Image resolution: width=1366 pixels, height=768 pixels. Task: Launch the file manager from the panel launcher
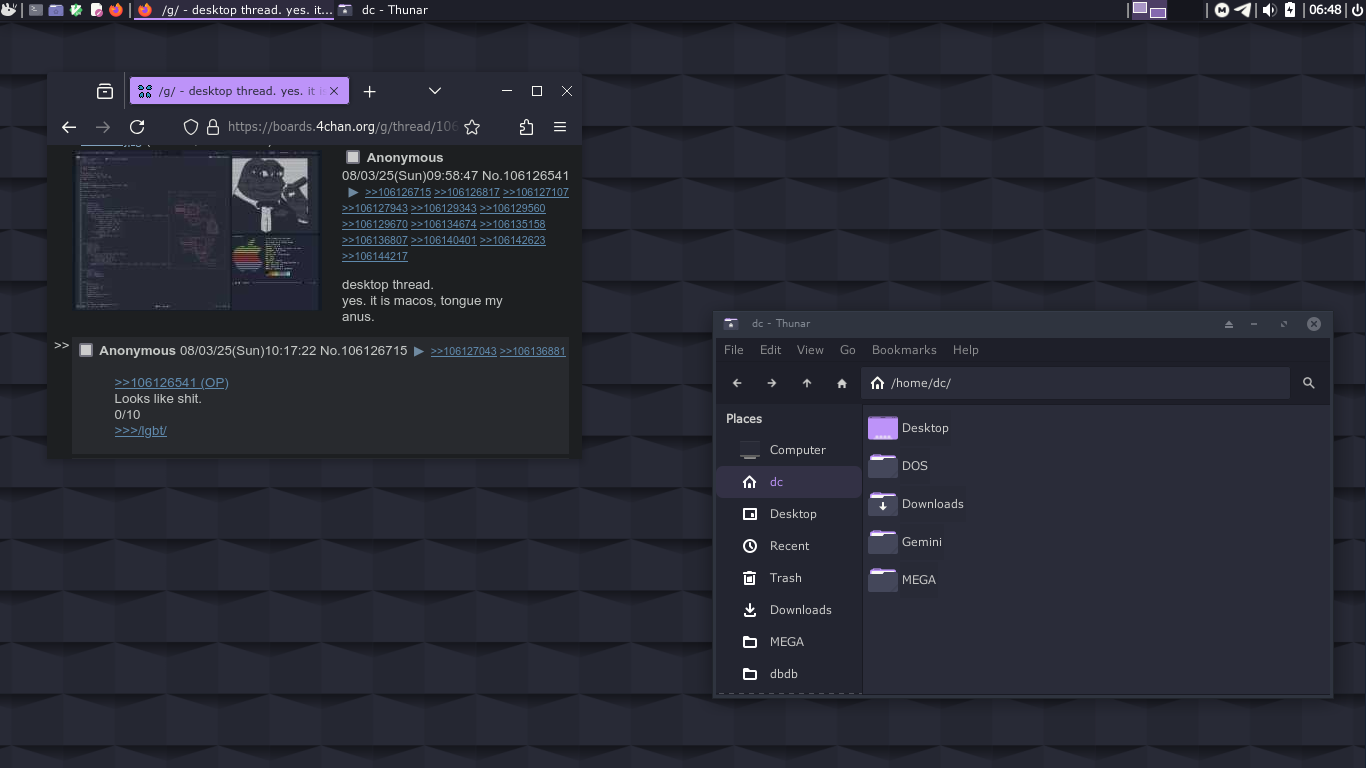[x=56, y=10]
